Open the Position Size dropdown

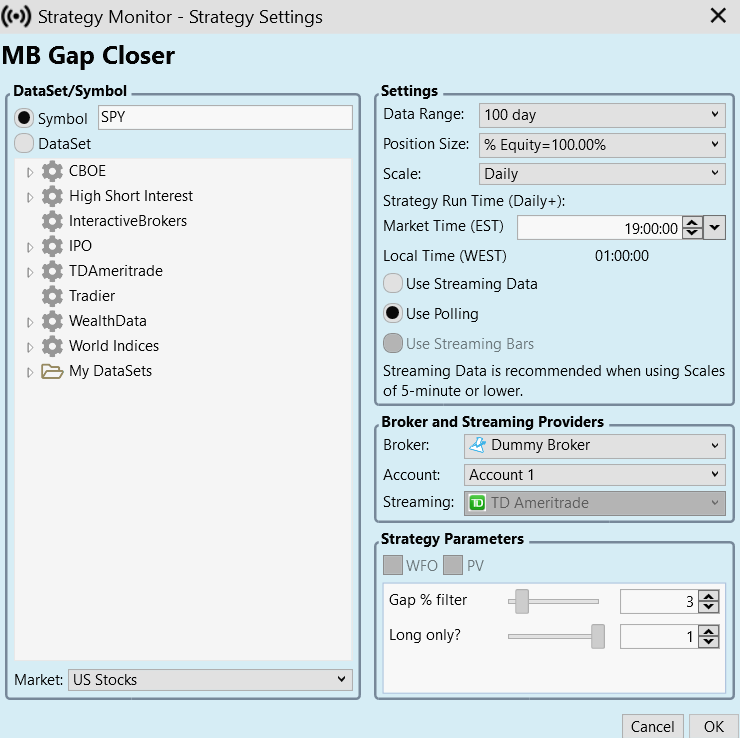click(602, 144)
